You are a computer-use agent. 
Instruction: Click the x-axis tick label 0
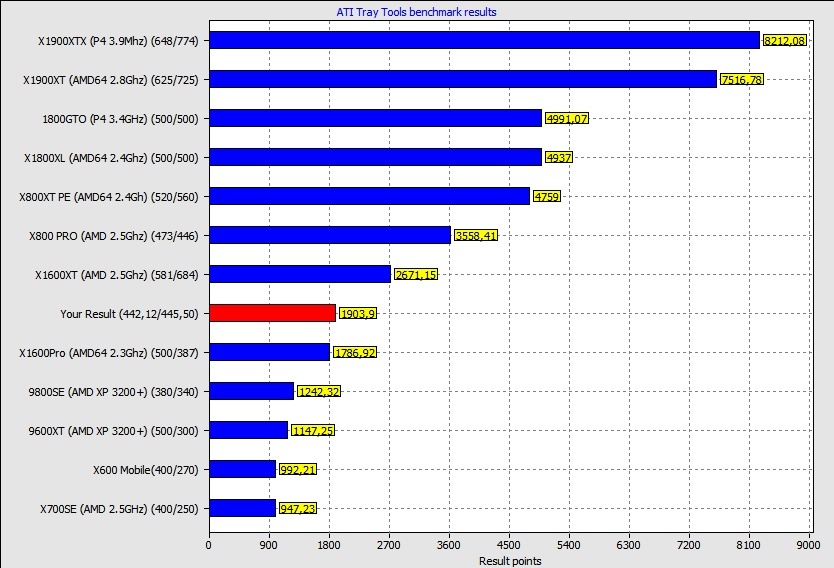[x=208, y=545]
